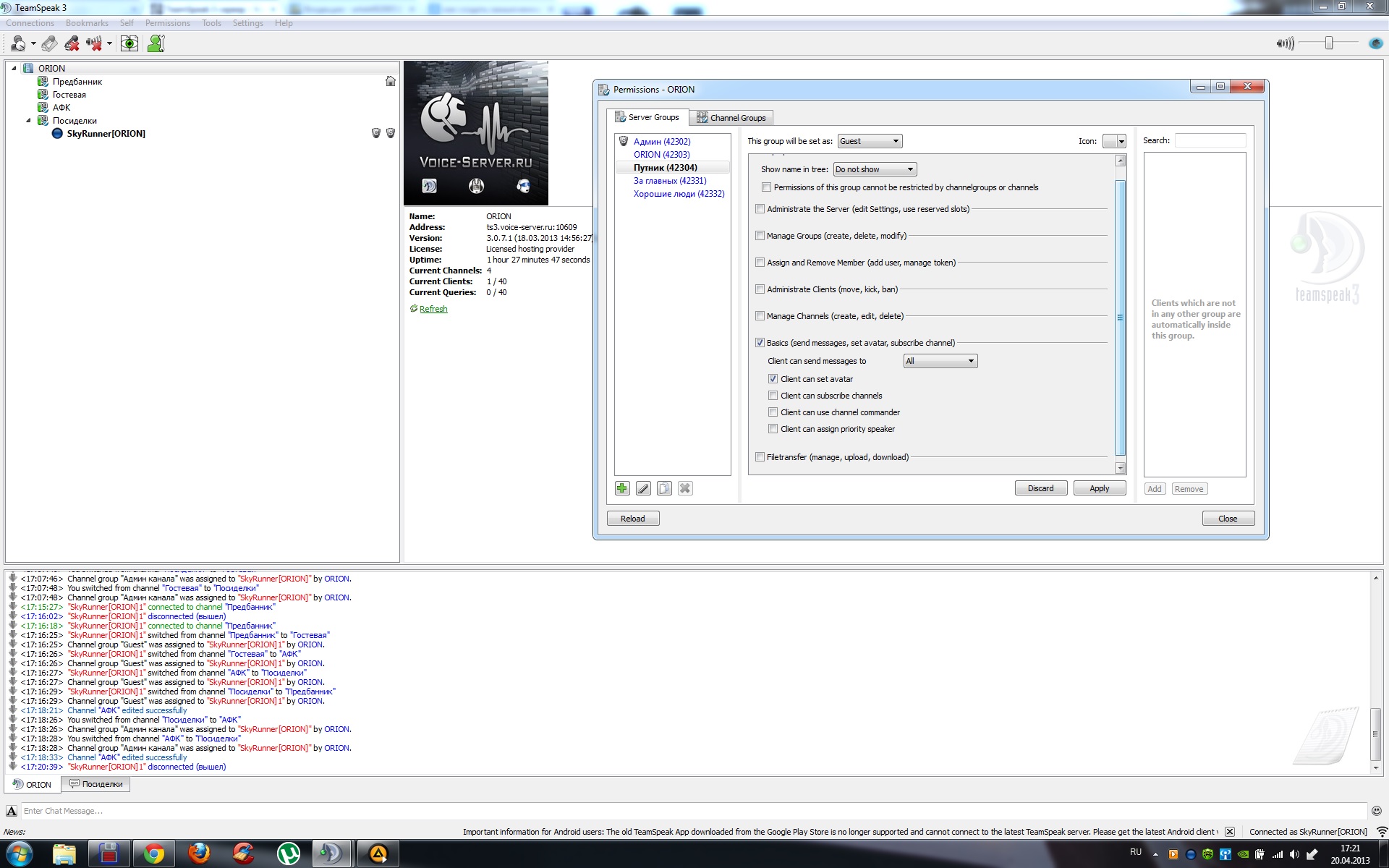Open Google Chrome from the taskbar
Screen dimensions: 1389x868
(153, 854)
